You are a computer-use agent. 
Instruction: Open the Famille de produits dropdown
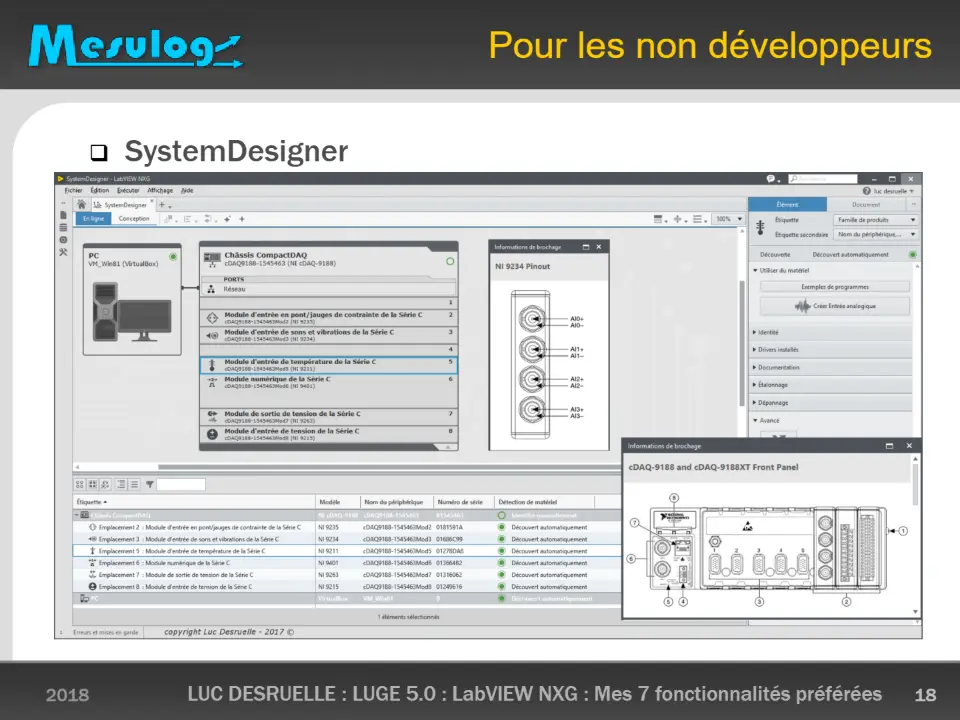pyautogui.click(x=876, y=220)
